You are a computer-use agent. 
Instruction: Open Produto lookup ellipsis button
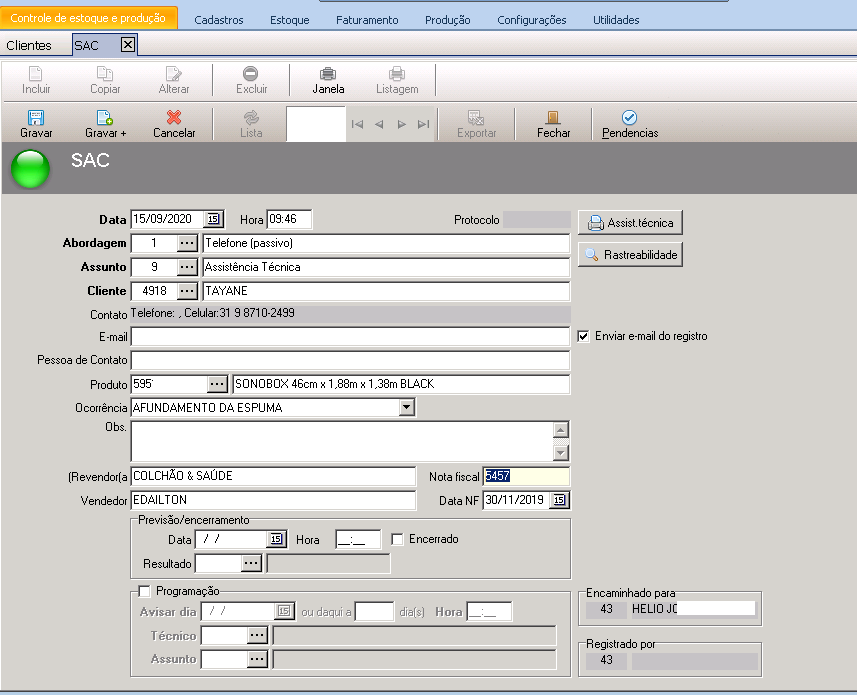point(218,385)
